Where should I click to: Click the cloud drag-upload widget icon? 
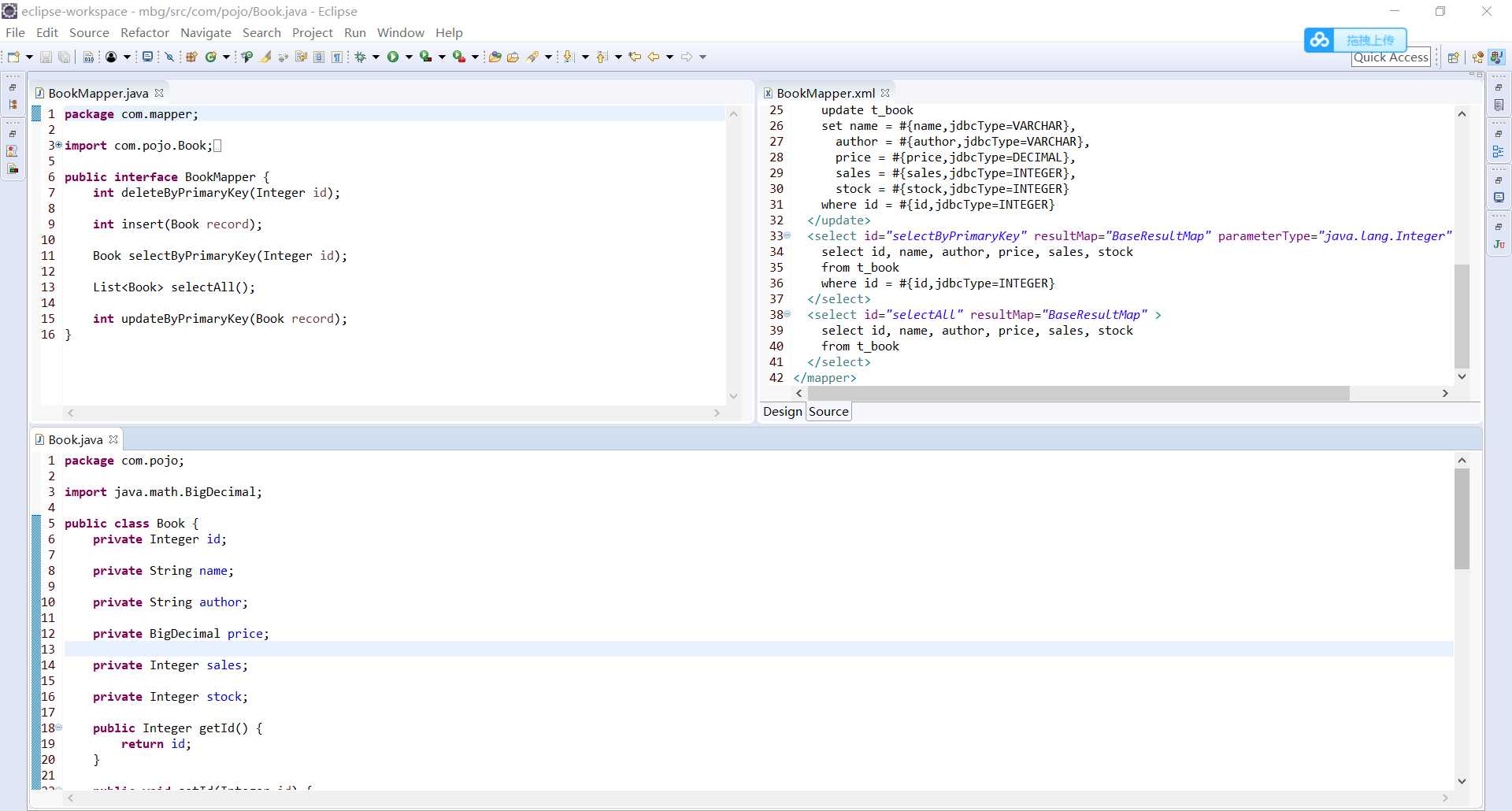(1320, 39)
